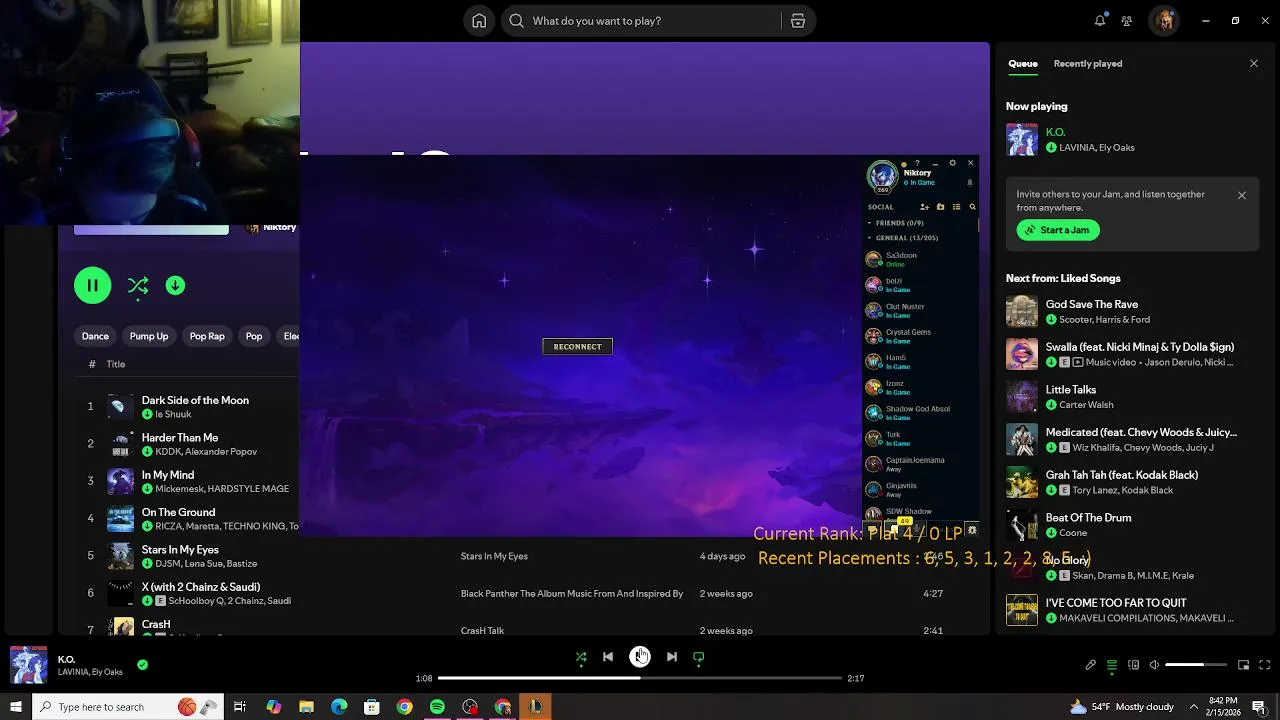Select the Dance filter chip
Image resolution: width=1280 pixels, height=720 pixels.
coord(95,336)
